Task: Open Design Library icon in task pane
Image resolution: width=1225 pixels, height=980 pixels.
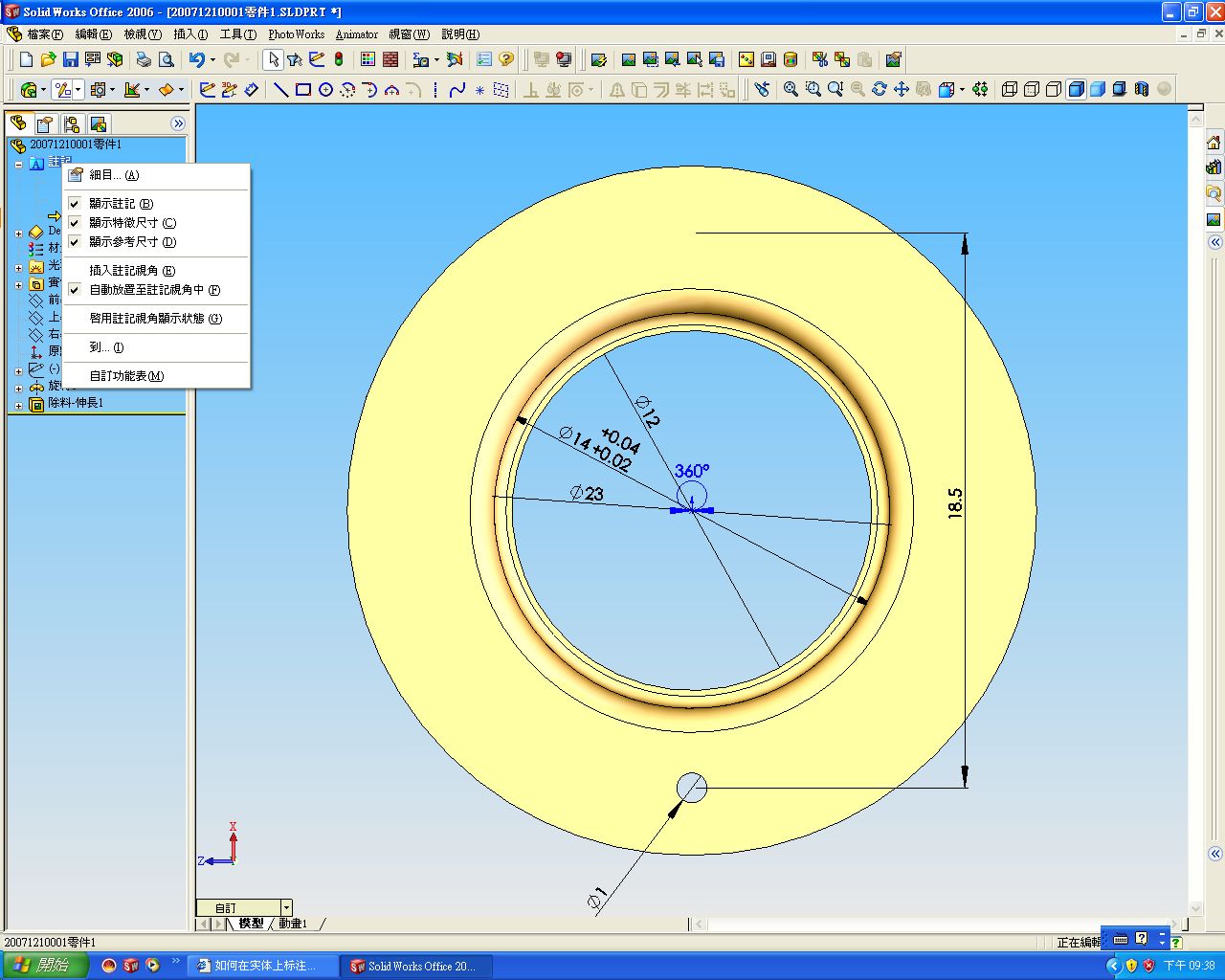Action: pyautogui.click(x=1214, y=167)
